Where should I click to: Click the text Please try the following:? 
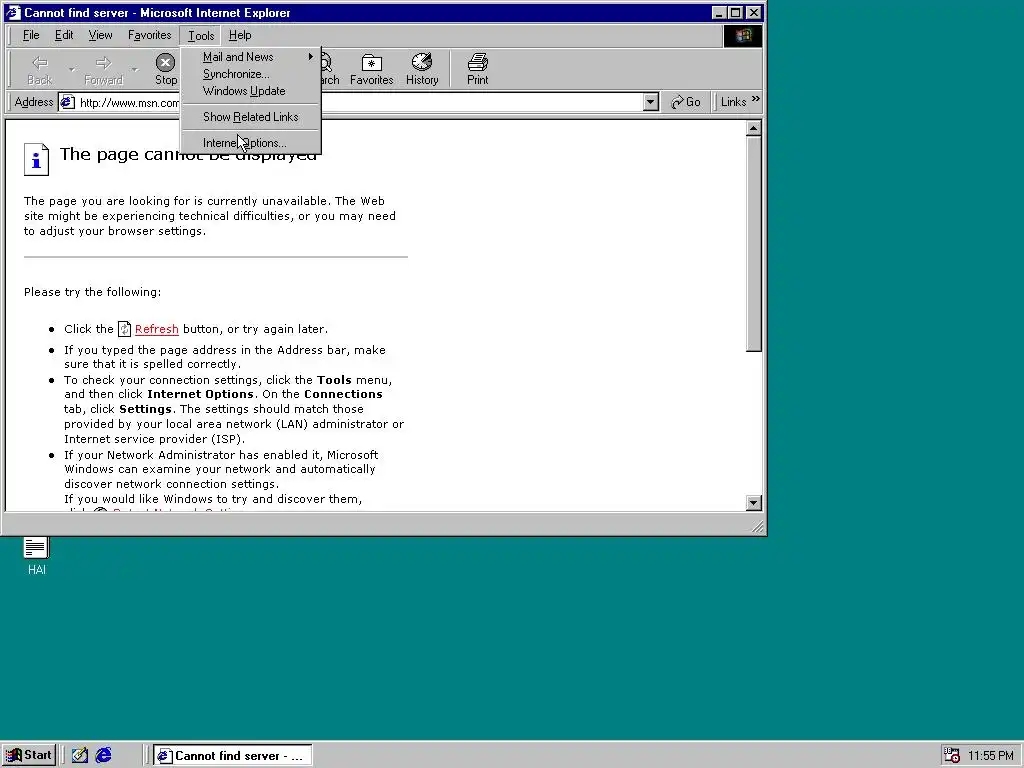click(x=92, y=292)
